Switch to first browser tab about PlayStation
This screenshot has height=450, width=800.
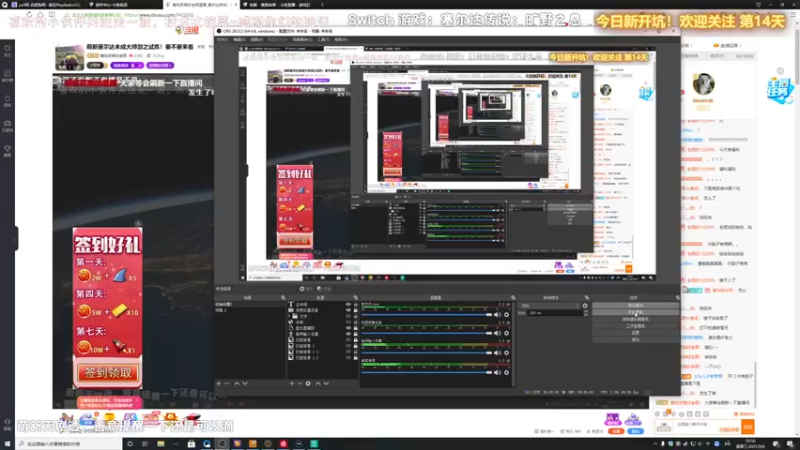coord(48,5)
